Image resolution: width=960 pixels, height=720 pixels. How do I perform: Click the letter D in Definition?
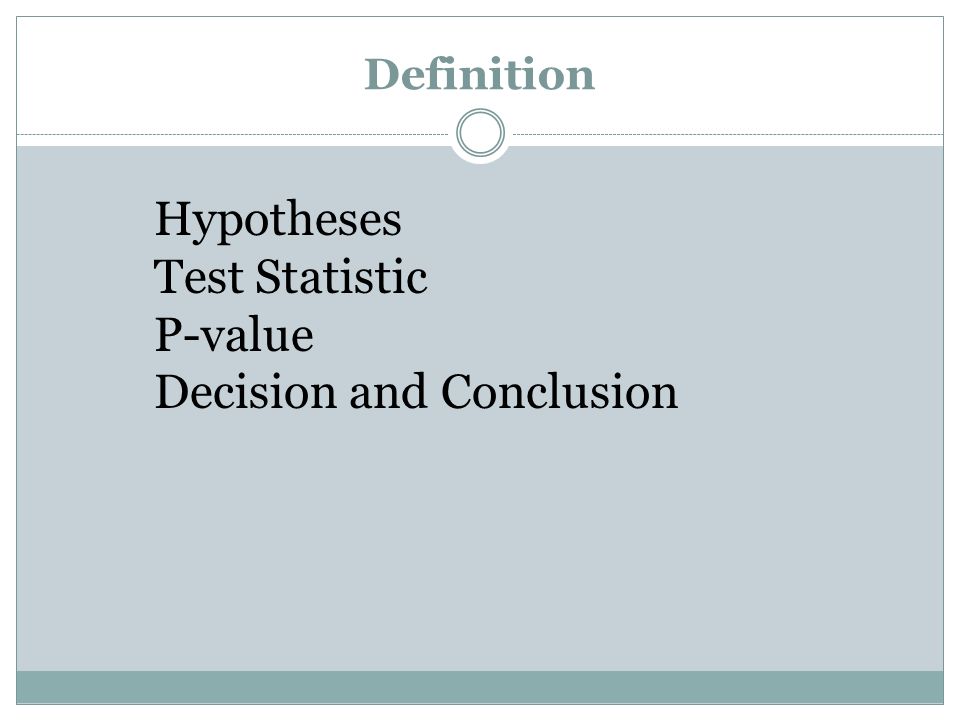click(x=378, y=75)
